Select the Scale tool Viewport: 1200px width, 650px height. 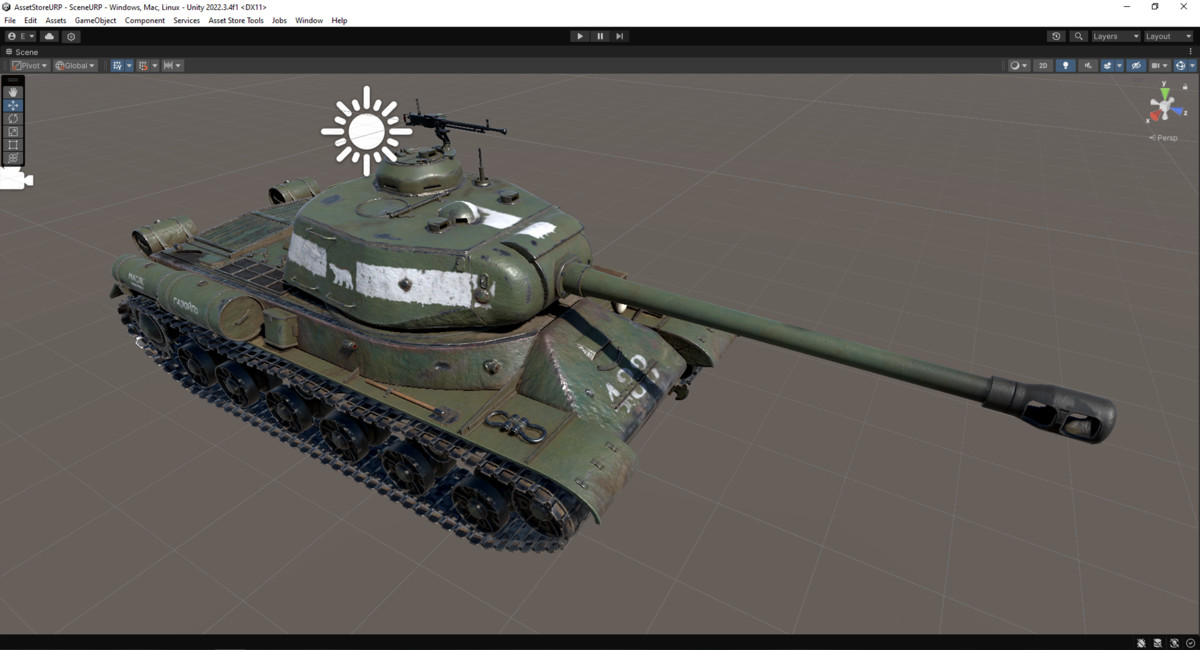point(13,131)
